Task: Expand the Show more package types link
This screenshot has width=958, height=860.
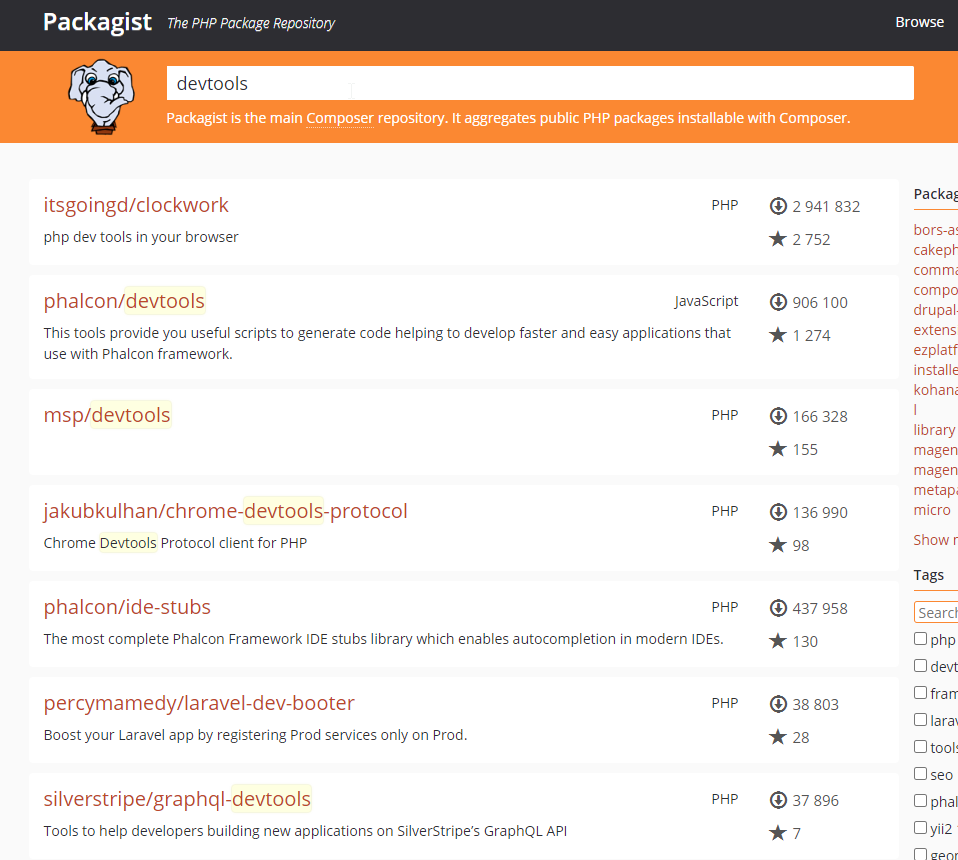Action: [935, 540]
